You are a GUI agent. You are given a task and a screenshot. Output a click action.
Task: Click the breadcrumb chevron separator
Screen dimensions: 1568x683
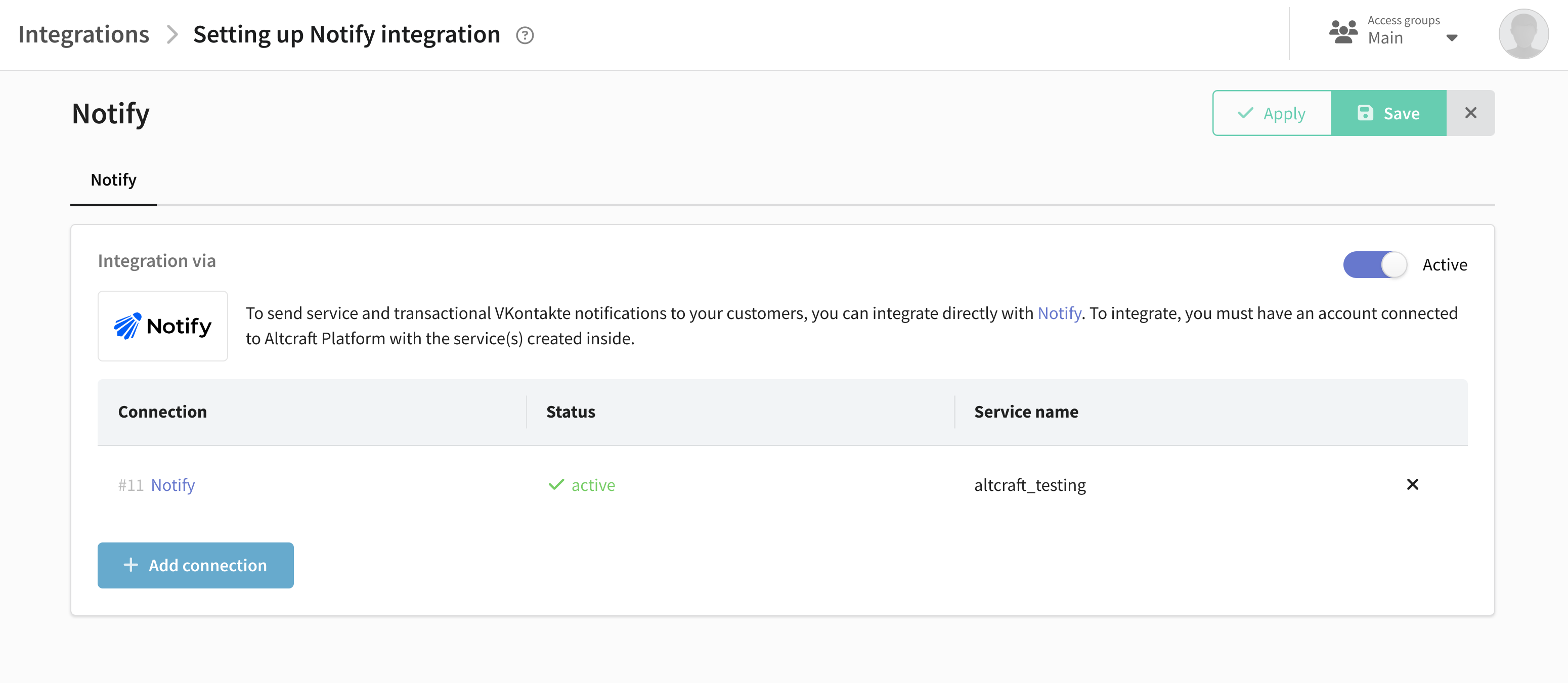[172, 35]
